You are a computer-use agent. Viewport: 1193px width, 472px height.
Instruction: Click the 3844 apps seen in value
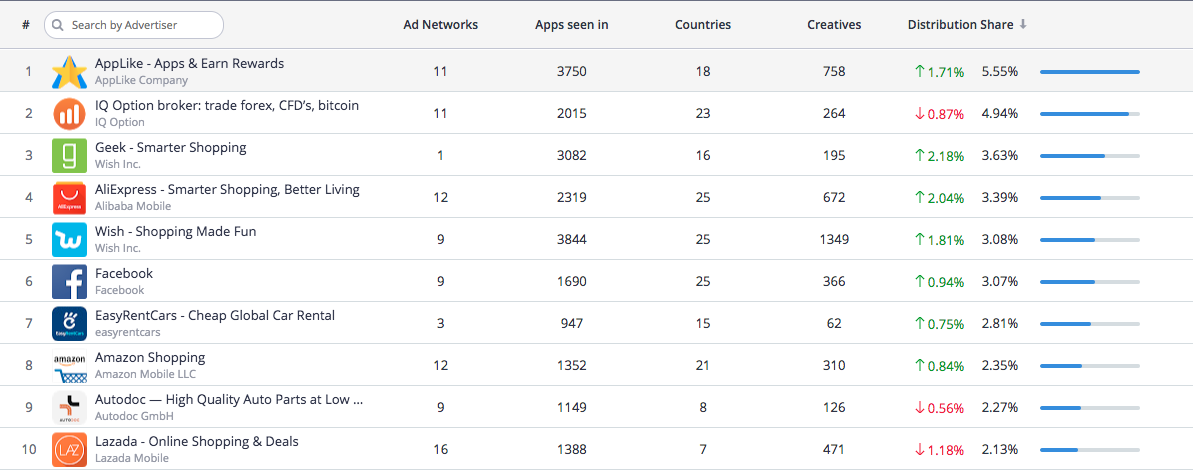click(x=571, y=240)
